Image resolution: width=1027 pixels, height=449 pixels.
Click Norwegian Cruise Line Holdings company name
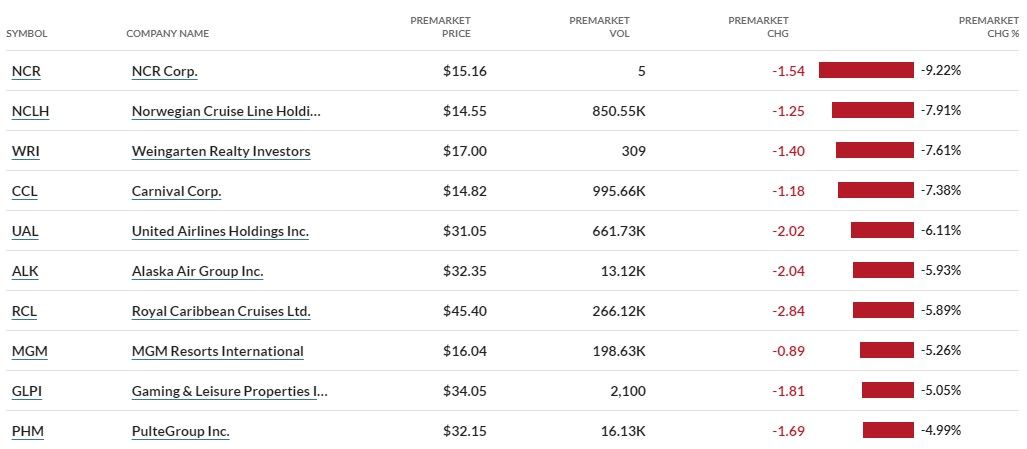coord(227,111)
